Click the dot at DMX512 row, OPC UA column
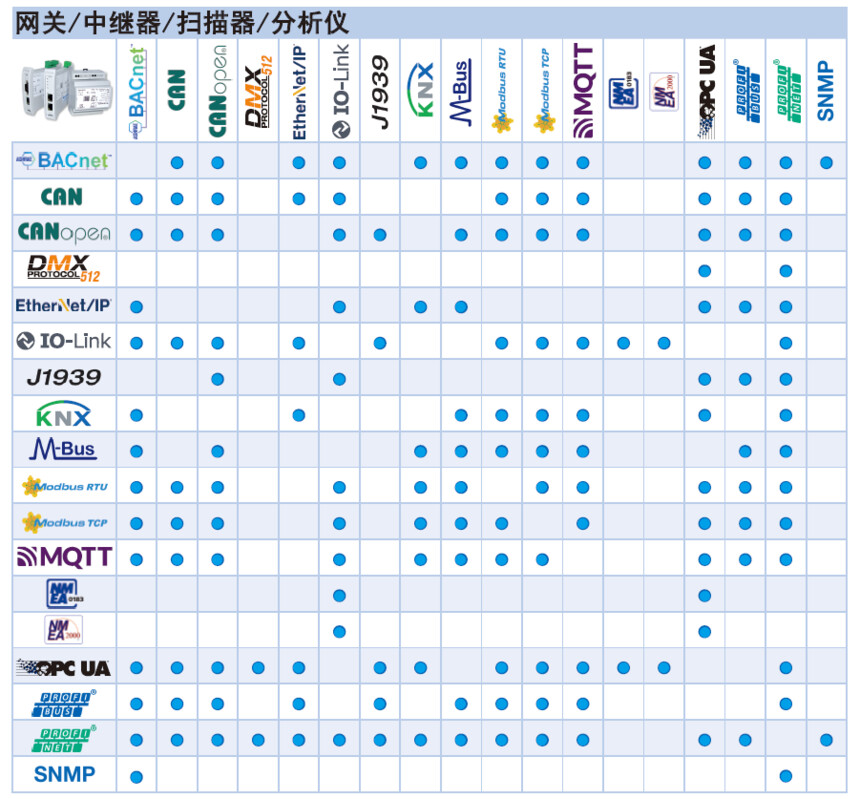The width and height of the screenshot is (860, 799). point(705,271)
